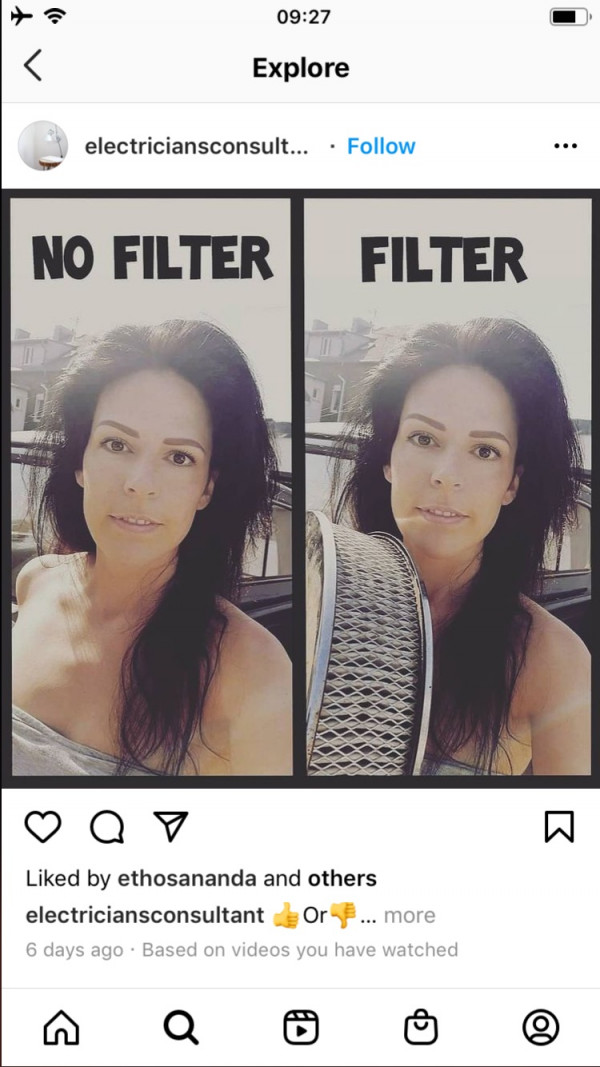Save the post with the bookmark icon
Screen dimensions: 600x1067
click(559, 827)
